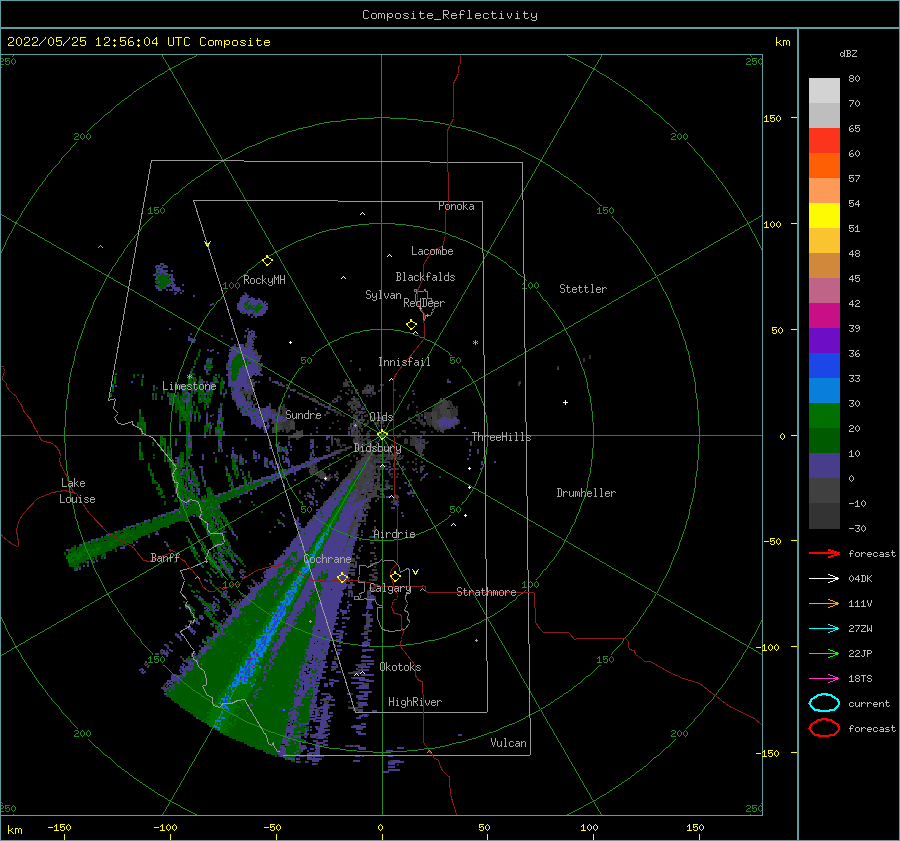Image resolution: width=900 pixels, height=841 pixels.
Task: Select the magenta 39–42 dBZ swatch
Action: (x=824, y=316)
